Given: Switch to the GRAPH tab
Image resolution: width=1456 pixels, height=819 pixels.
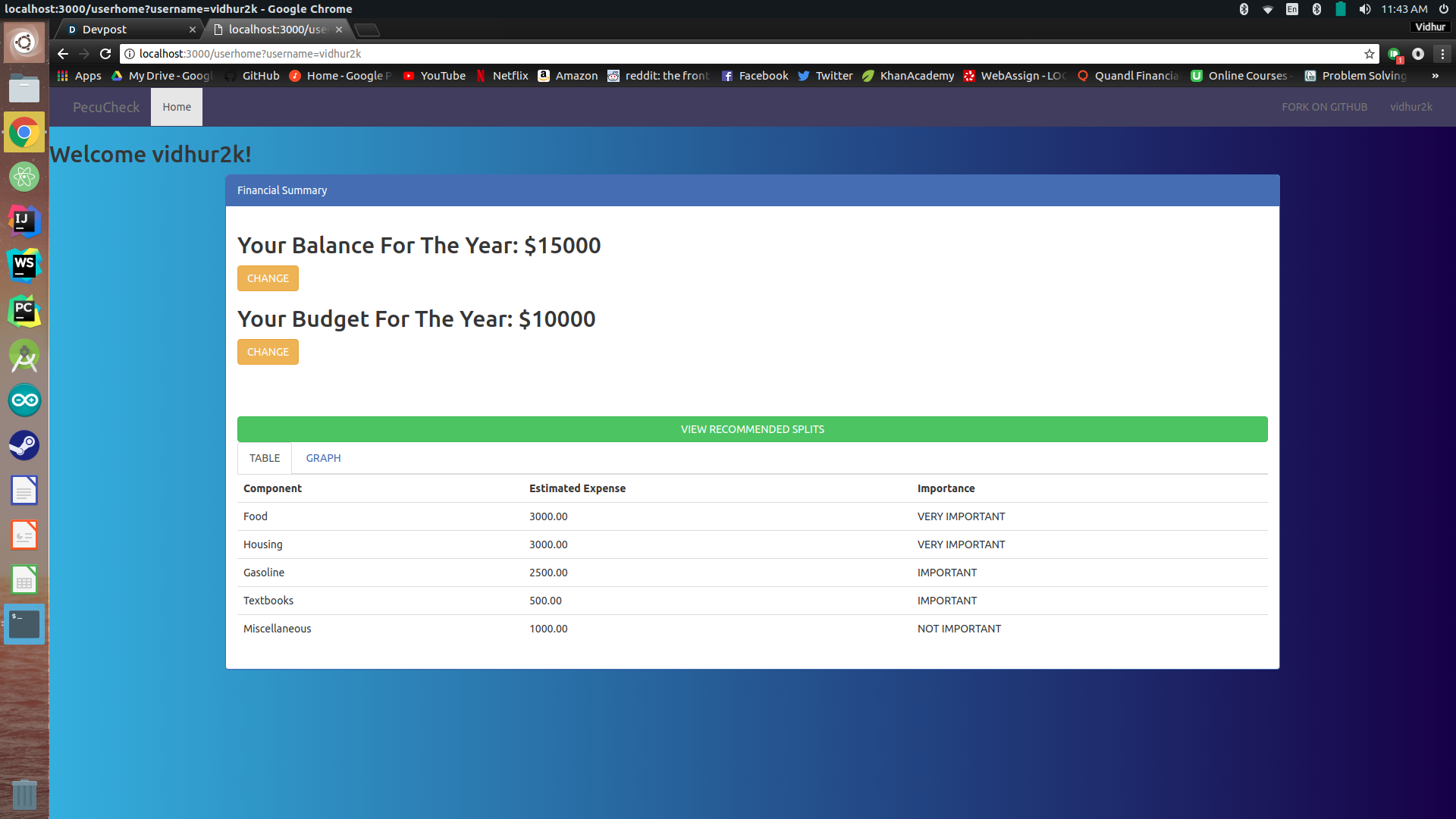Looking at the screenshot, I should 323,458.
